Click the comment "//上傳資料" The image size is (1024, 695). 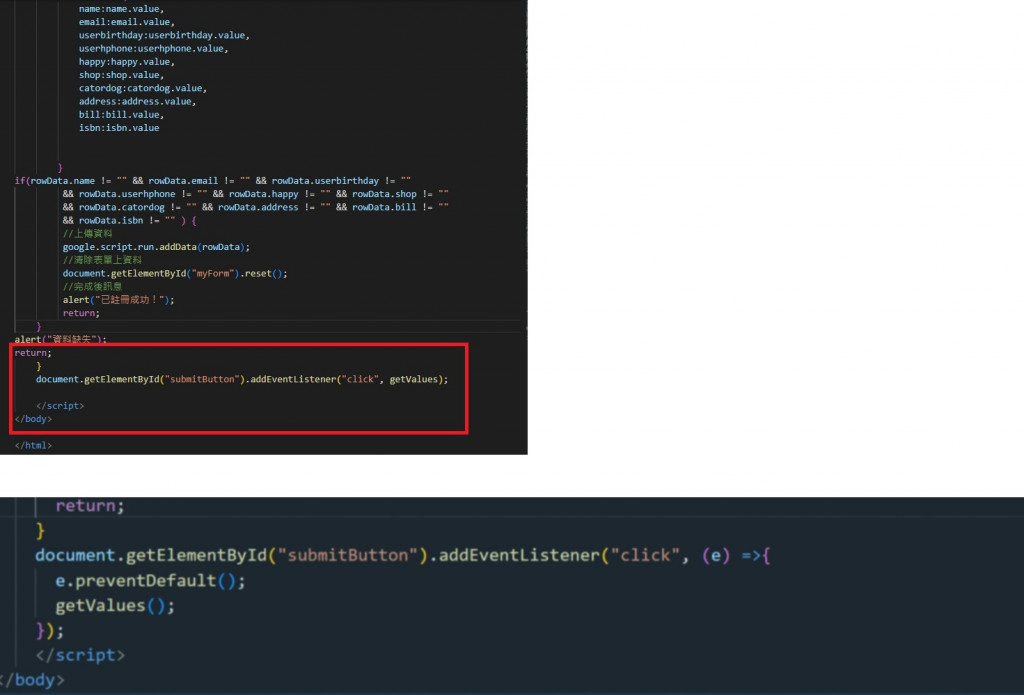[88, 233]
